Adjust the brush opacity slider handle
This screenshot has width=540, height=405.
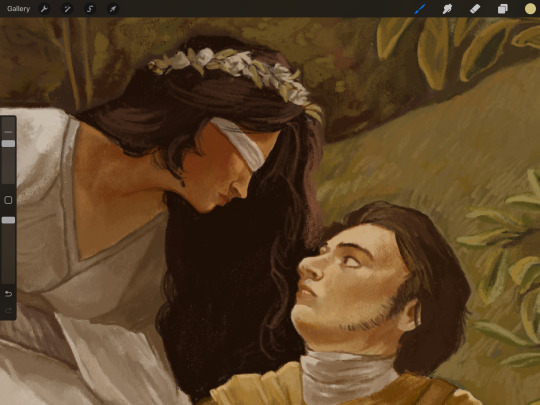tap(8, 220)
